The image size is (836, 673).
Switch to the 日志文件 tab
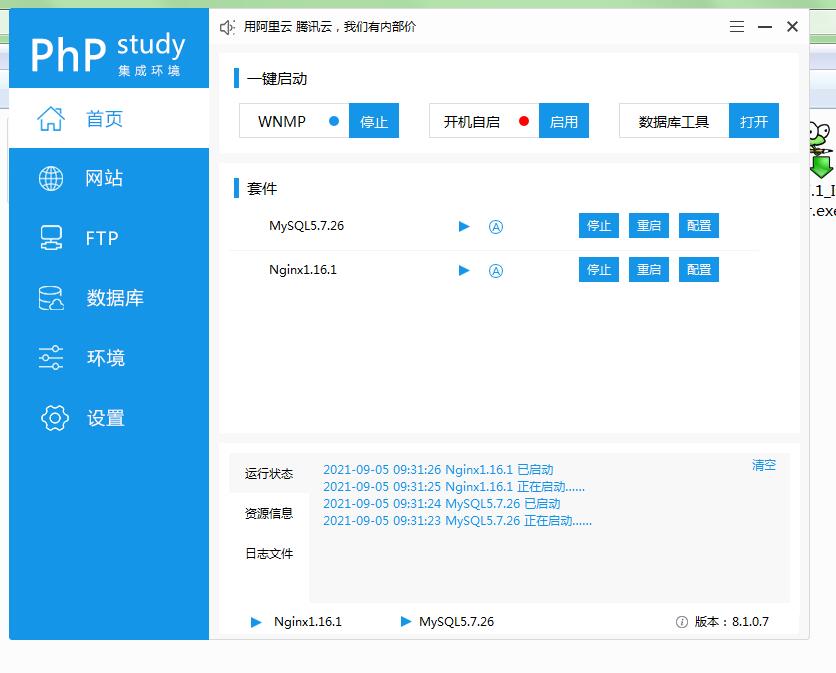tap(269, 553)
